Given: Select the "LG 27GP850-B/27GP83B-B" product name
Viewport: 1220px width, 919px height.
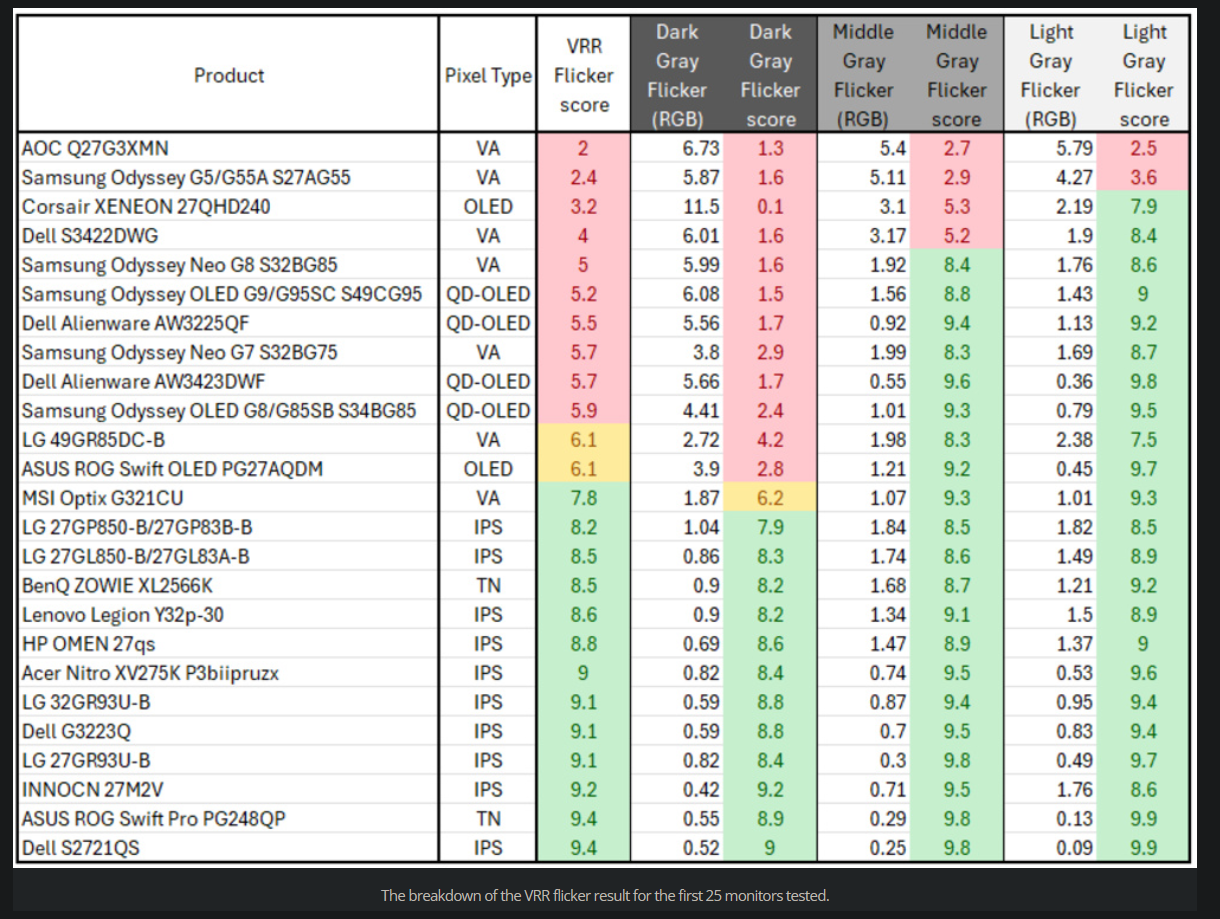Looking at the screenshot, I should click(137, 527).
